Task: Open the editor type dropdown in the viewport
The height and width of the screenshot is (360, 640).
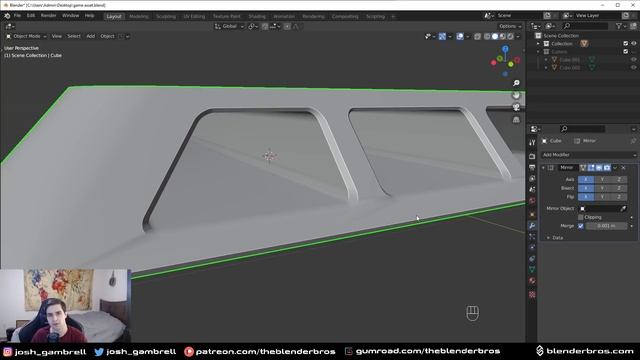Action: coord(10,26)
